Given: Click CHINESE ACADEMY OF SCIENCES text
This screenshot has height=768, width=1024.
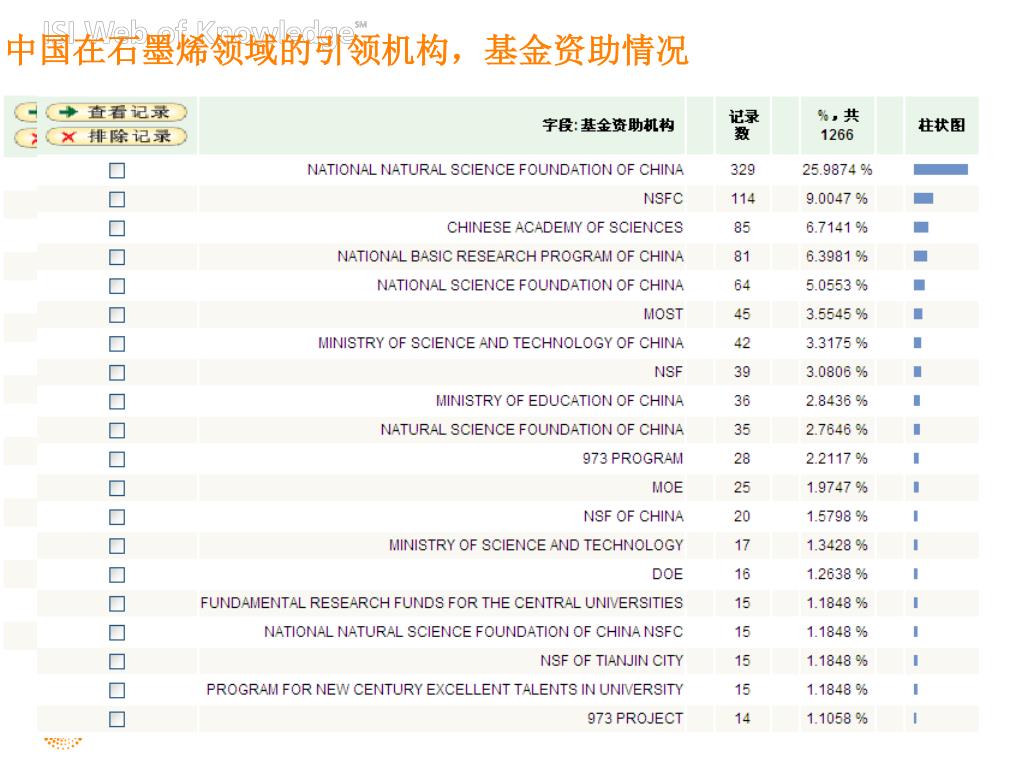Looking at the screenshot, I should (x=565, y=227).
